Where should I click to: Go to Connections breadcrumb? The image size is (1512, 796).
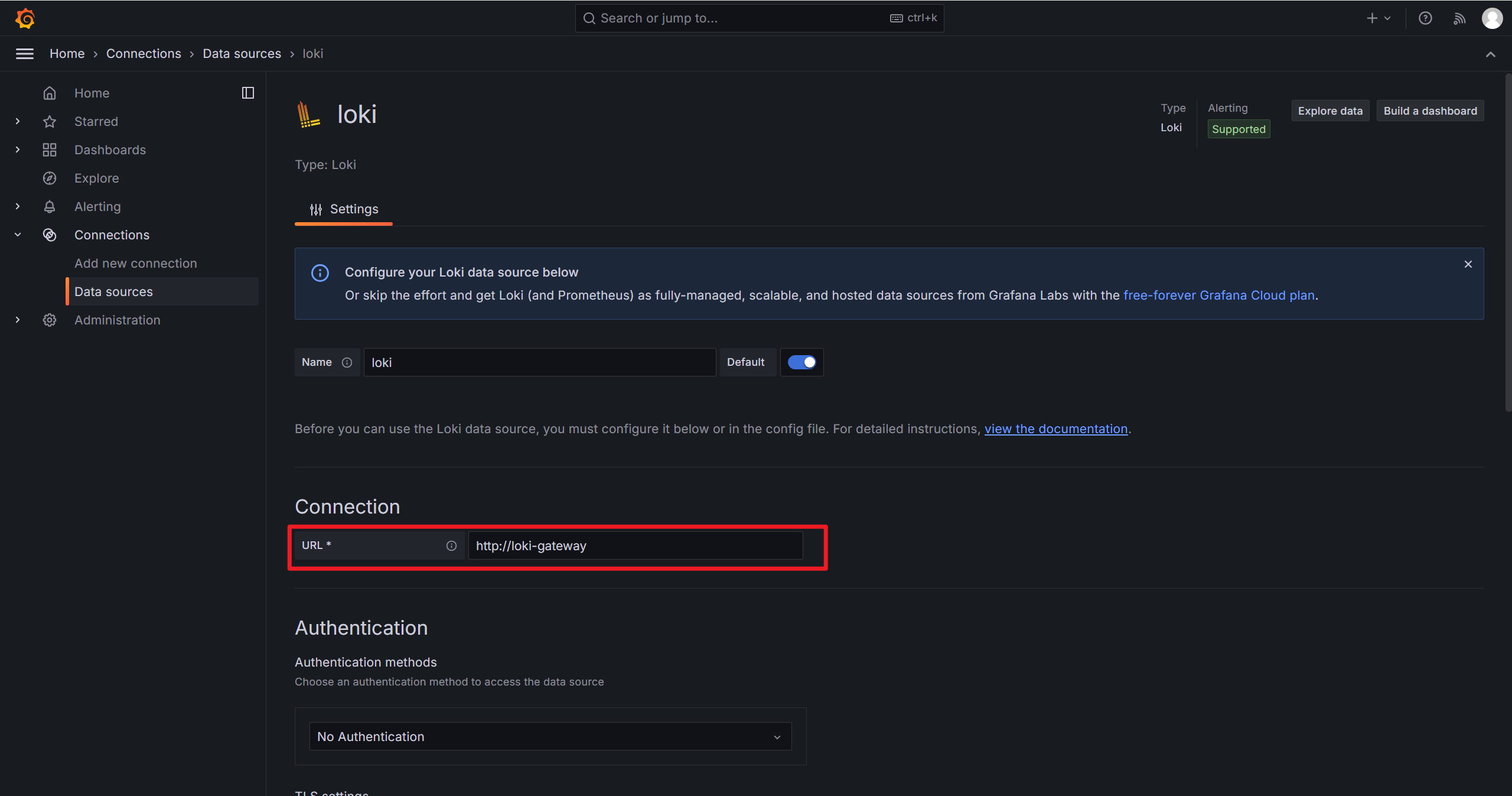144,54
